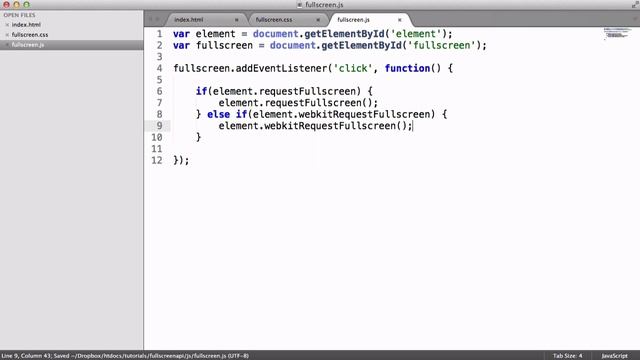Click the red window close button

click(6, 5)
